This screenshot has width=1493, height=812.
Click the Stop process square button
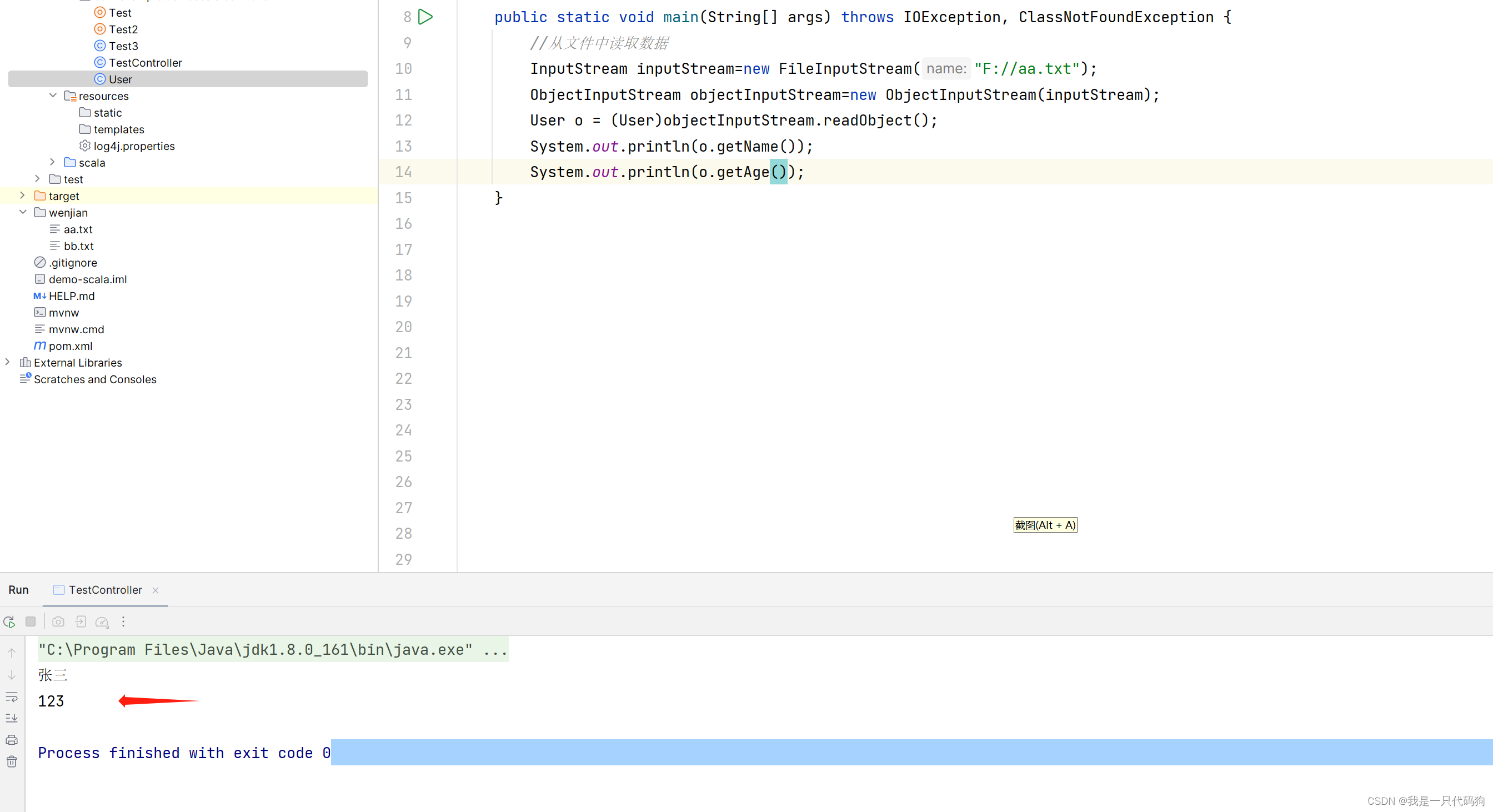click(x=31, y=622)
